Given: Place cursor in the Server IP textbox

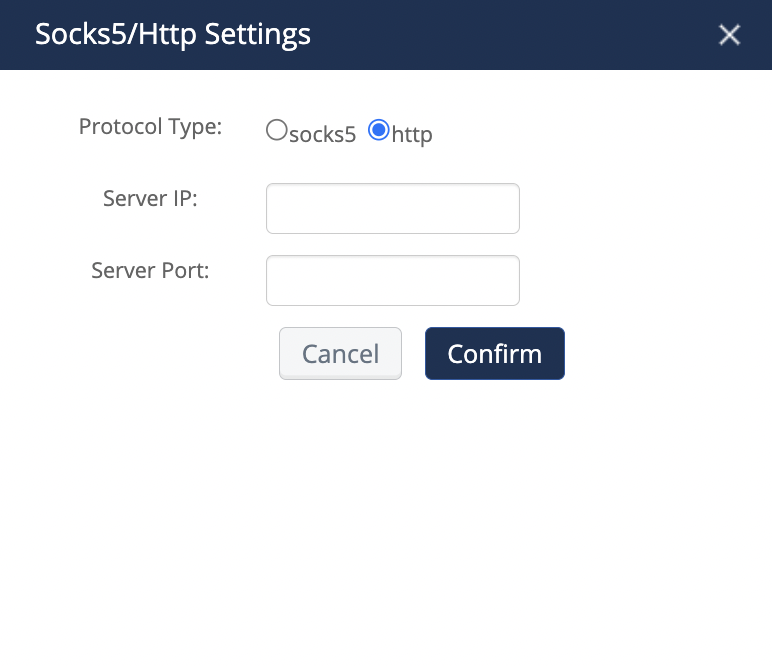Looking at the screenshot, I should [392, 208].
